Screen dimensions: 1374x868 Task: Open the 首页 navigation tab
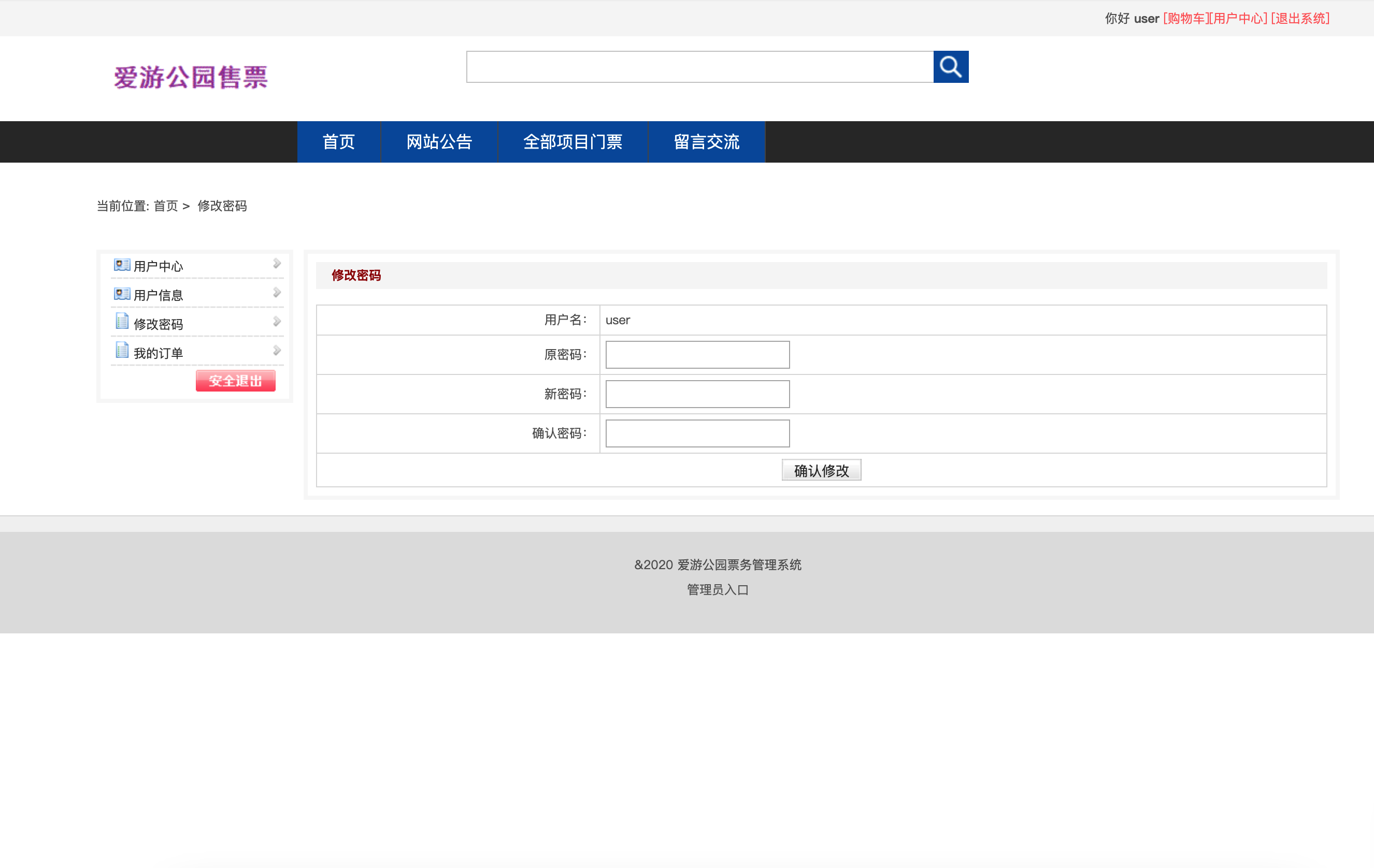(x=338, y=141)
